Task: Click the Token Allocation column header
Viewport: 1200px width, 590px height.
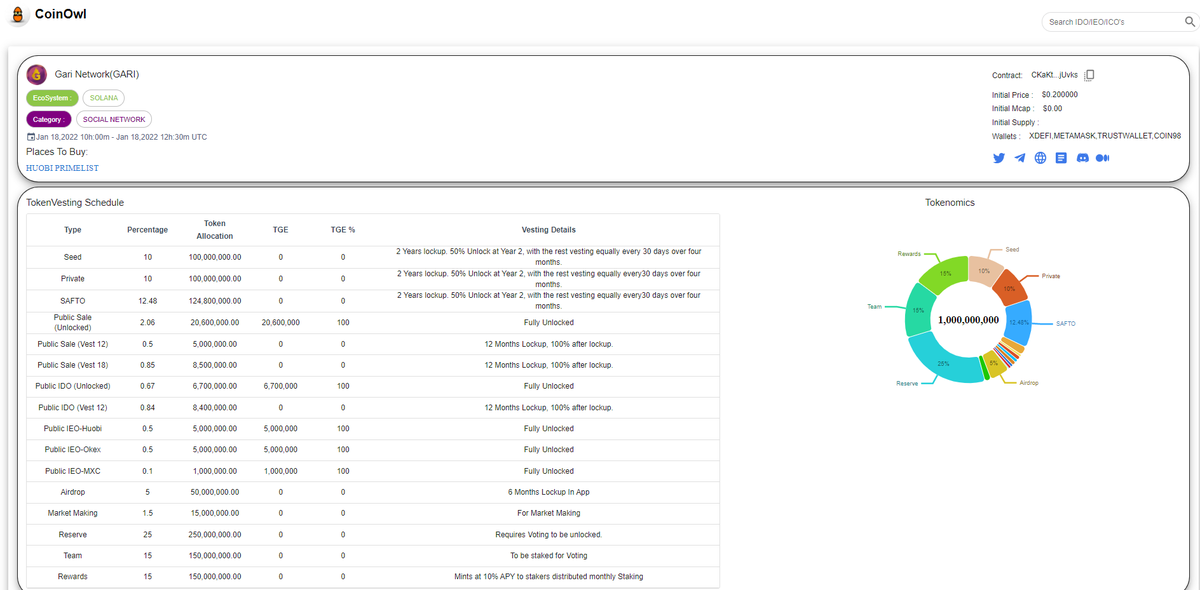Action: pos(214,230)
